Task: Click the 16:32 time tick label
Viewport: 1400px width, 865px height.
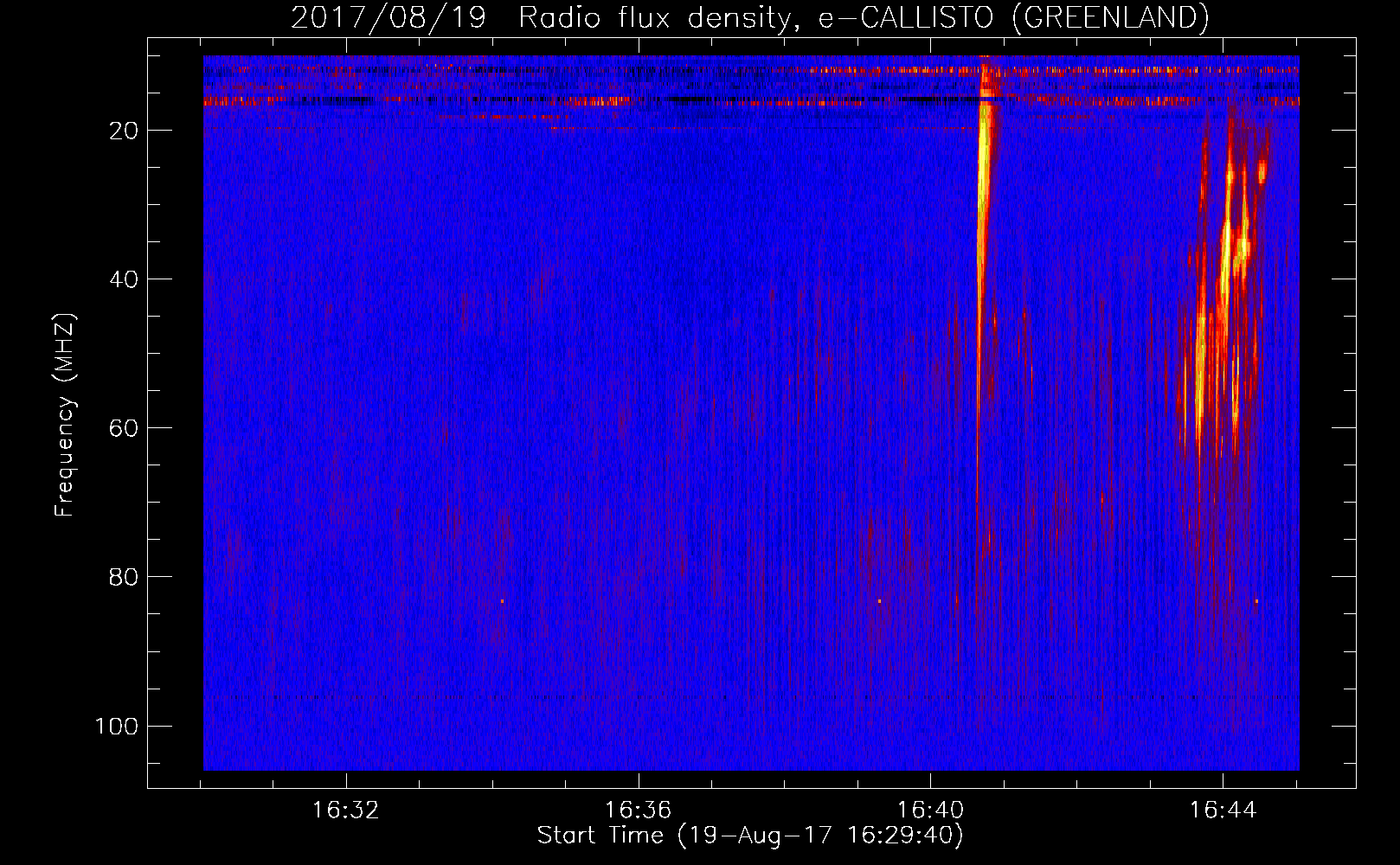Action: tap(346, 810)
